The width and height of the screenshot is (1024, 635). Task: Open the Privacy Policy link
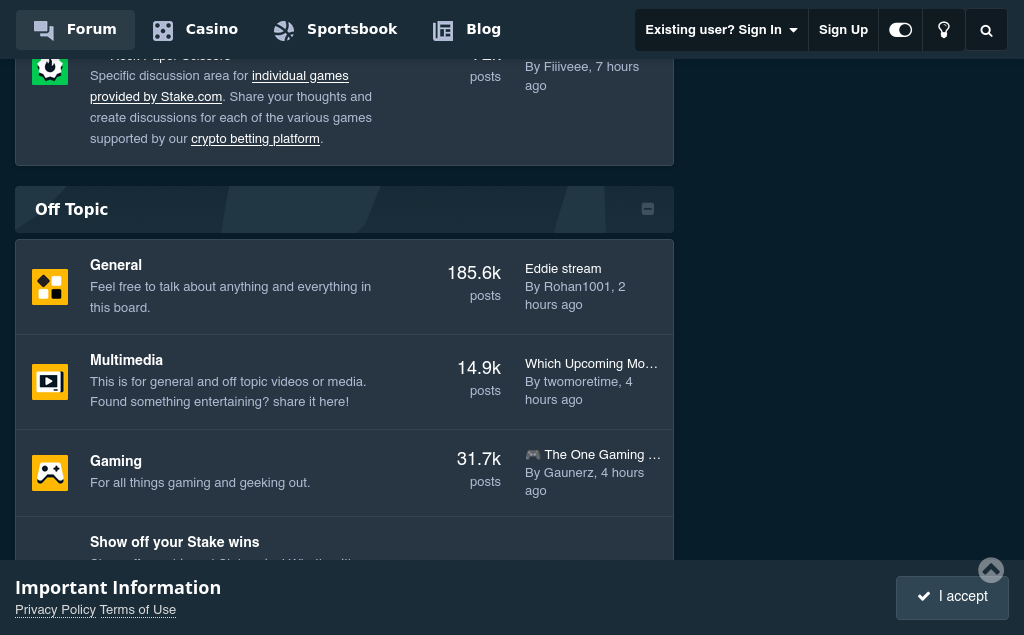click(x=56, y=610)
